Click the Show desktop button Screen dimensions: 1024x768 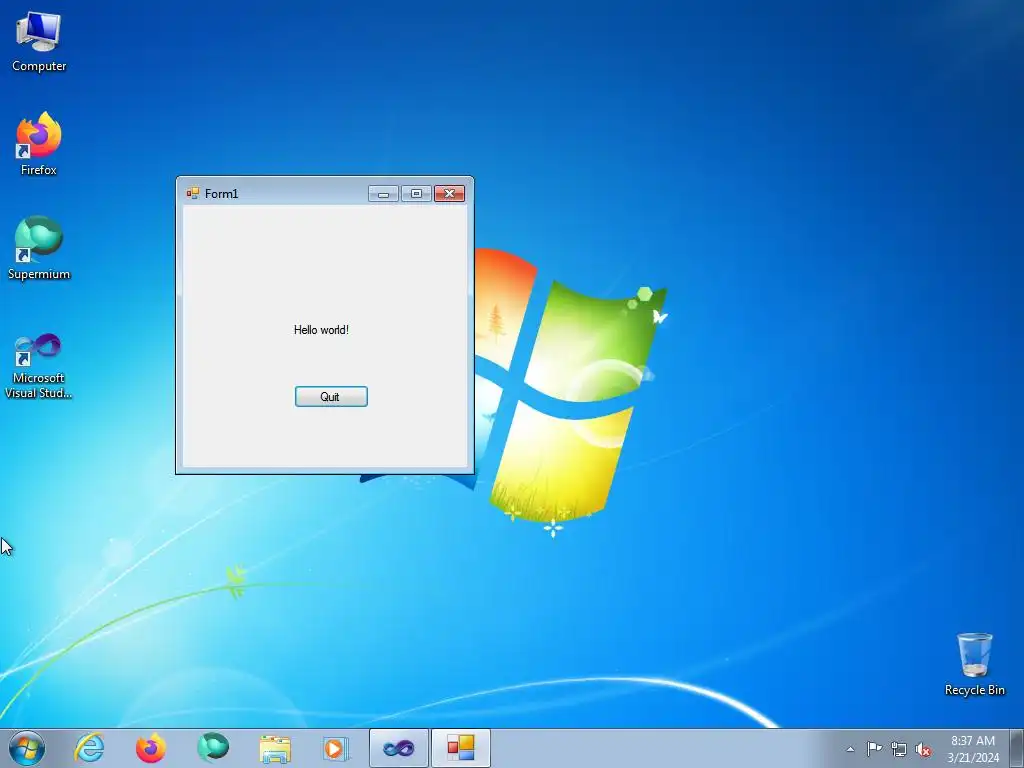(1017, 748)
